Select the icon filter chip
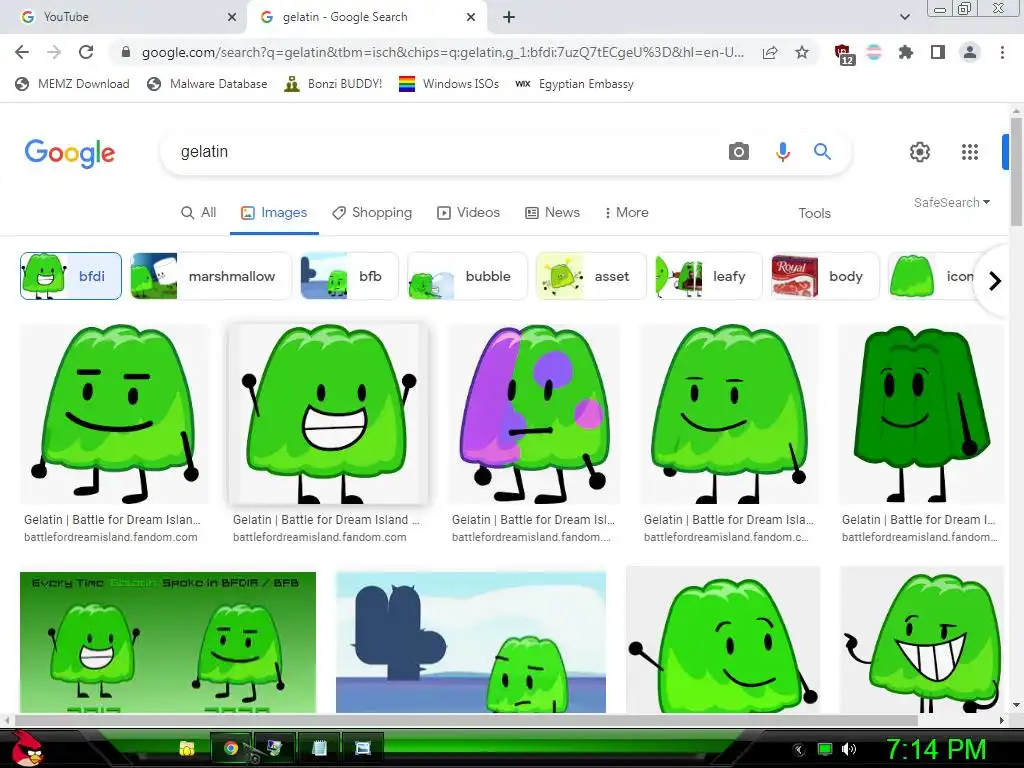This screenshot has width=1024, height=768. 934,276
